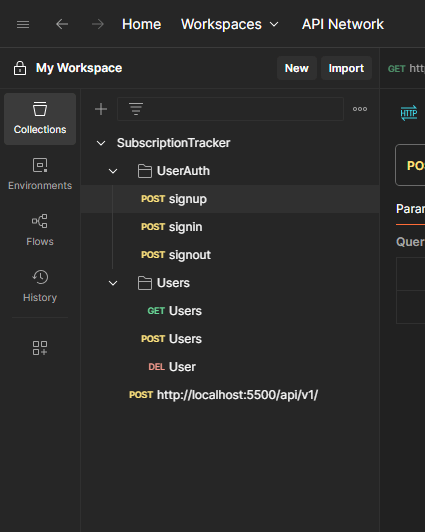The width and height of the screenshot is (425, 532).
Task: Open the POST Users request
Action: click(230, 339)
